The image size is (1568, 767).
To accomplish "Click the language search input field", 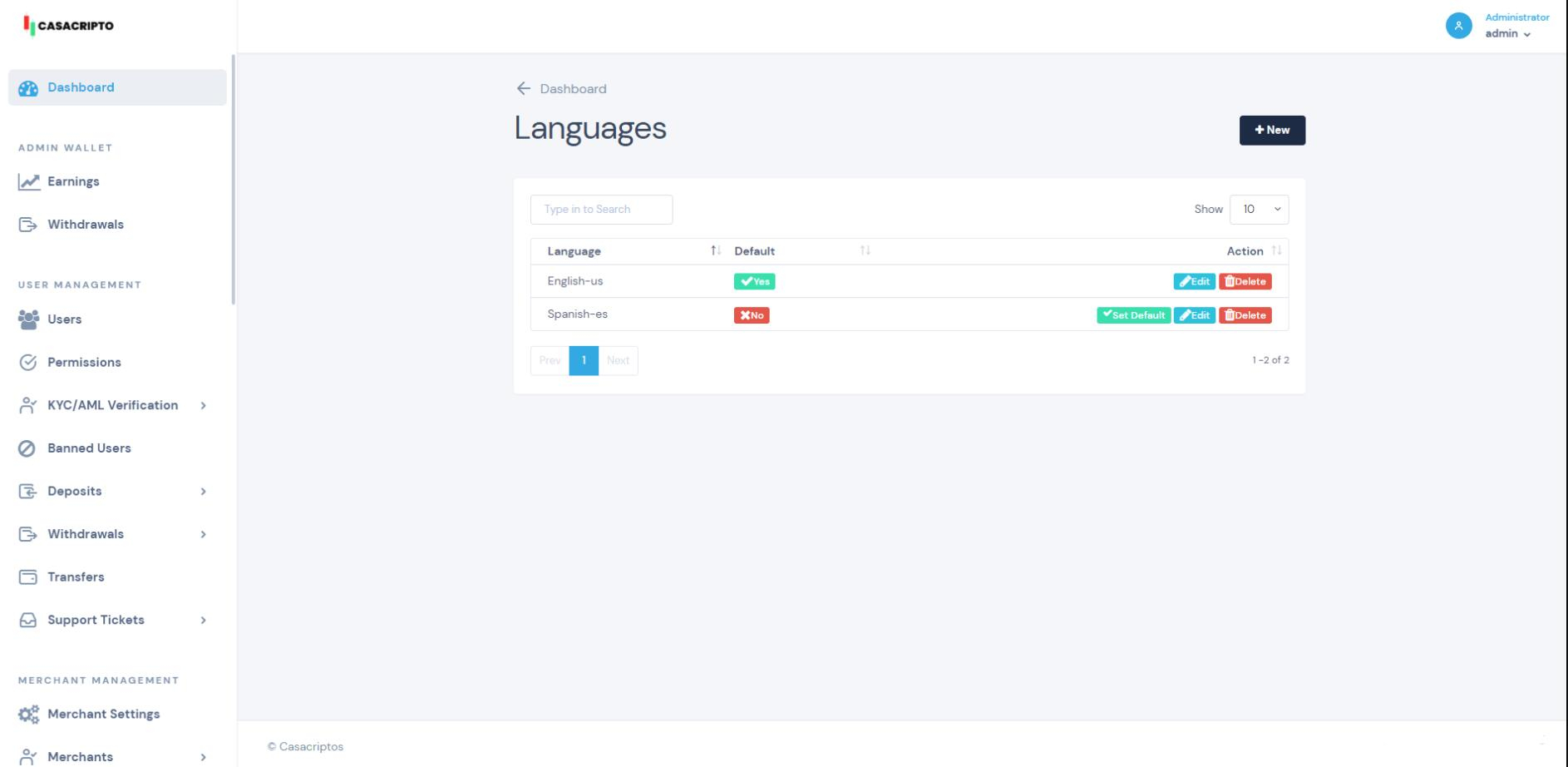I will [x=601, y=210].
